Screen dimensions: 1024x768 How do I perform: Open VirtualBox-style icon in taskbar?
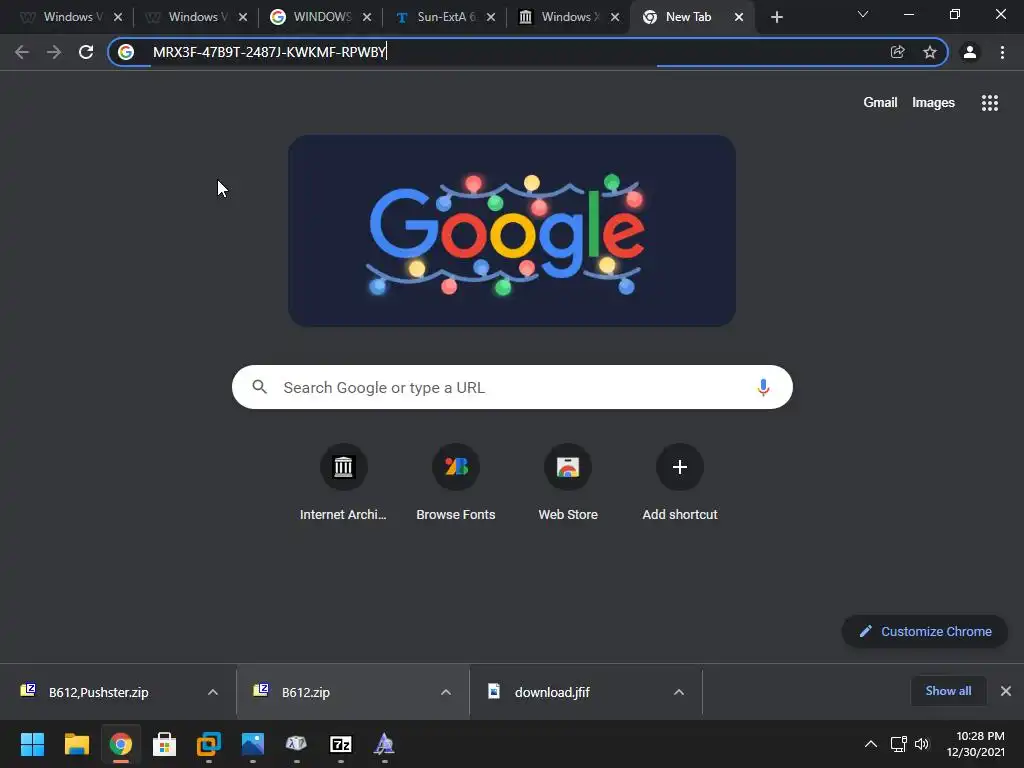tap(209, 744)
